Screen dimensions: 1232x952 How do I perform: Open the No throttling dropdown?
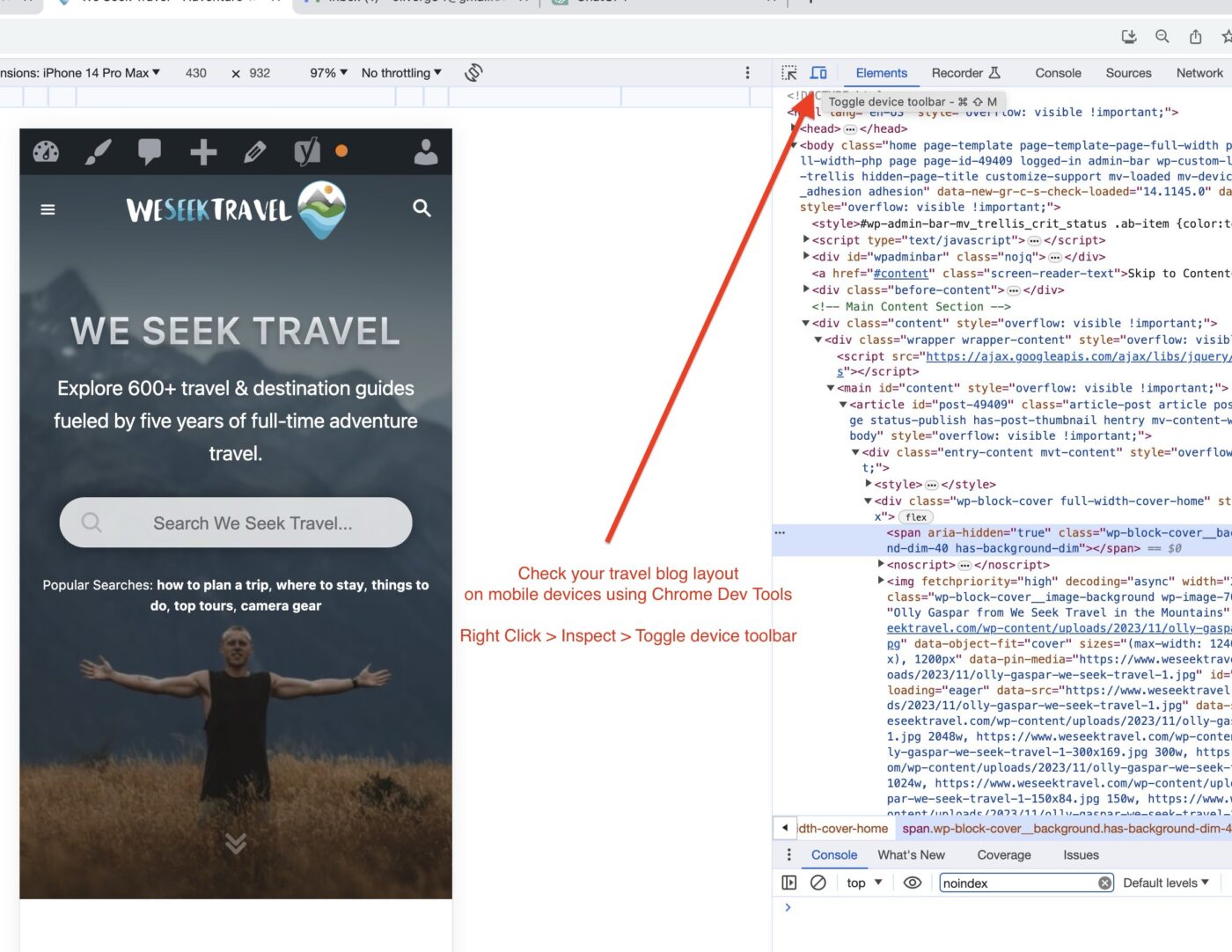(x=401, y=73)
